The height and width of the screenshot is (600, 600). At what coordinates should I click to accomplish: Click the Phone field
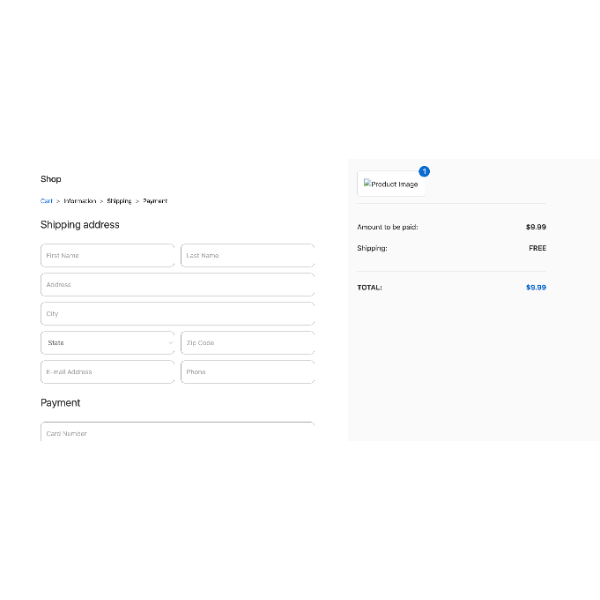(248, 372)
